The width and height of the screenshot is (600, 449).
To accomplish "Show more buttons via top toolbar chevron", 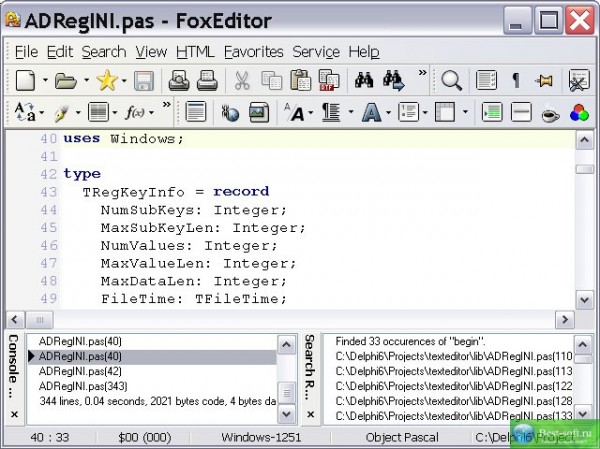I will (x=422, y=73).
